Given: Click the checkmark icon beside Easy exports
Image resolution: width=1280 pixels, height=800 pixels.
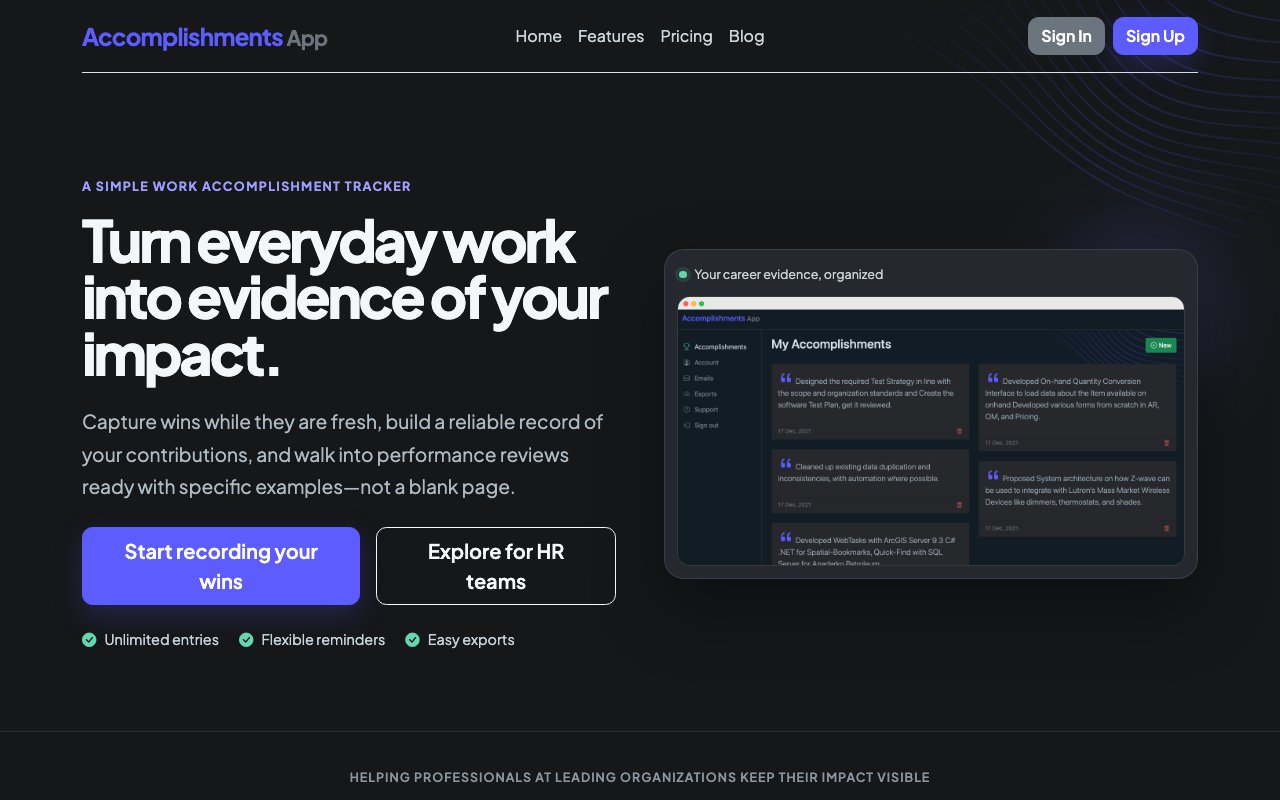Looking at the screenshot, I should point(412,640).
